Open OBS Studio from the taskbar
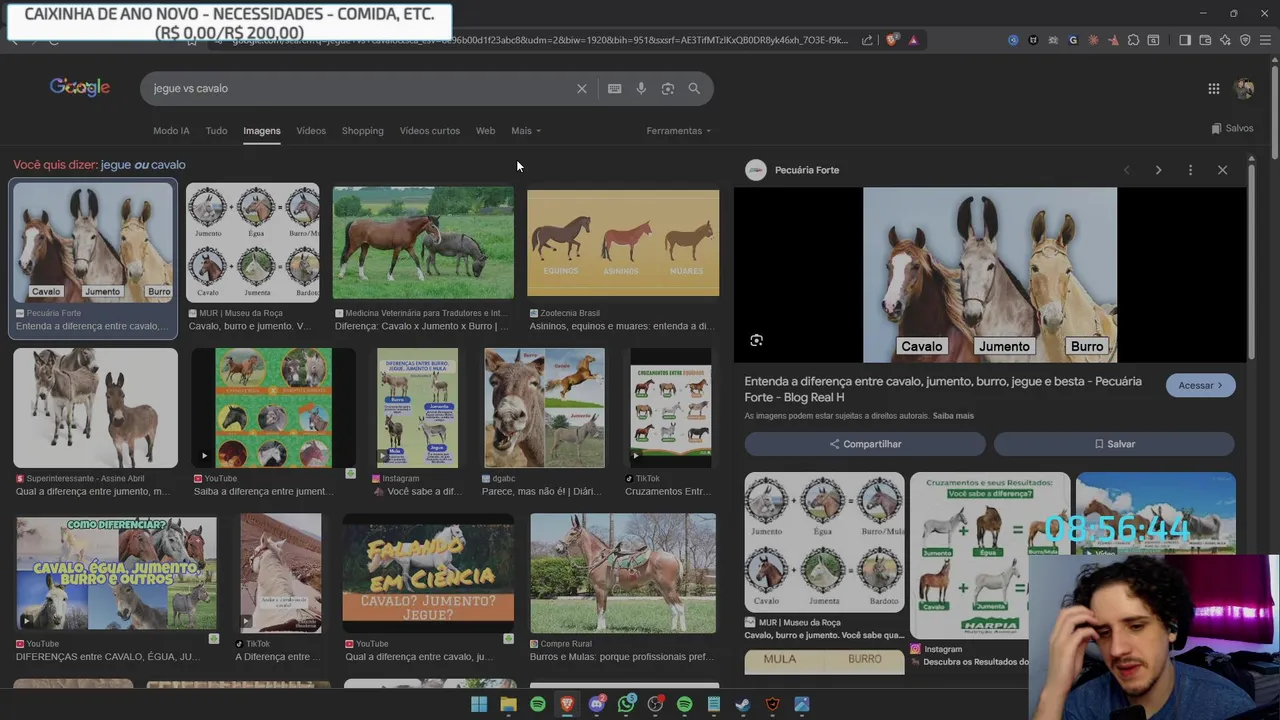Screen dimensions: 1280x720 pyautogui.click(x=655, y=704)
